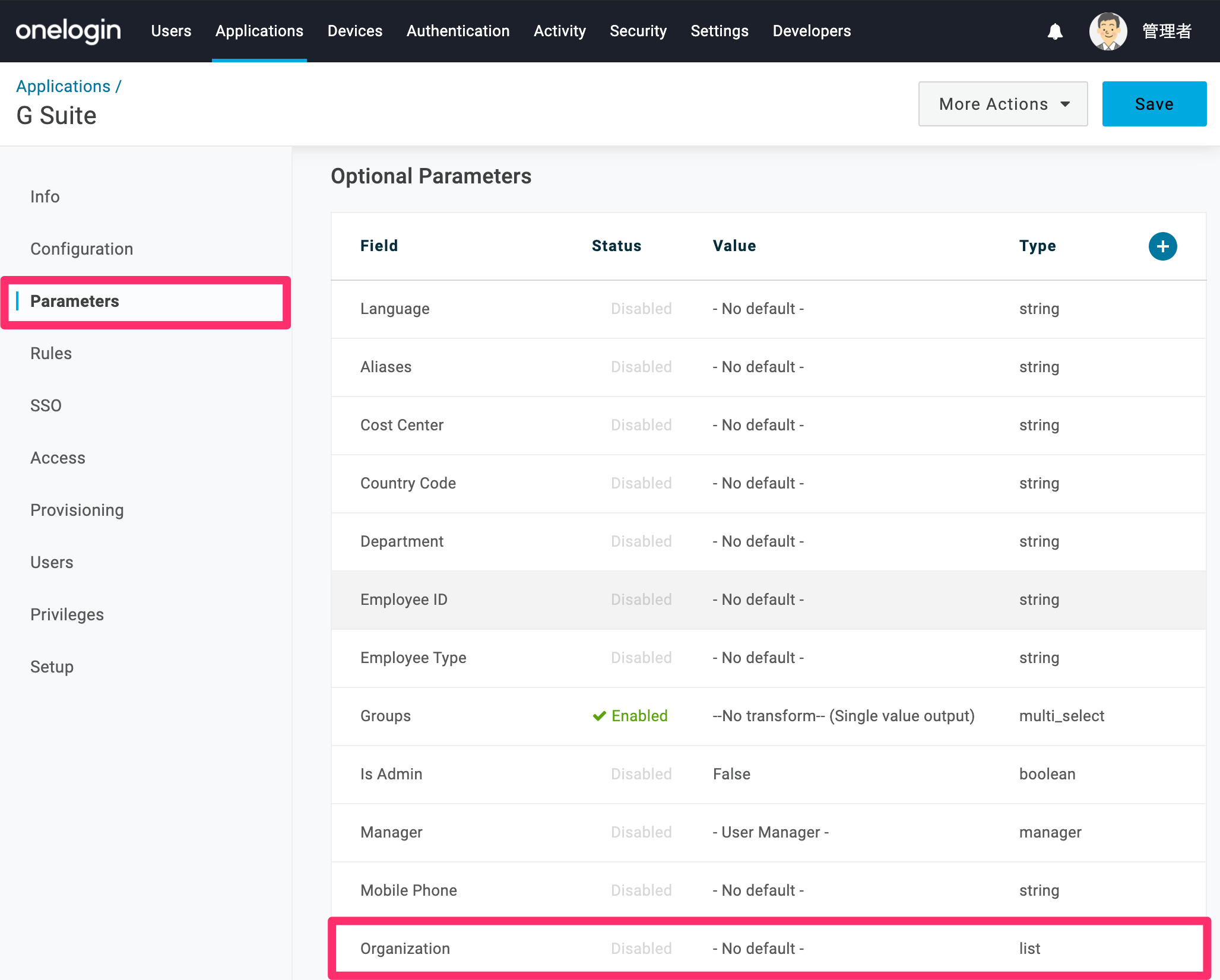This screenshot has height=980, width=1220.
Task: Open the Security top menu
Action: [638, 31]
